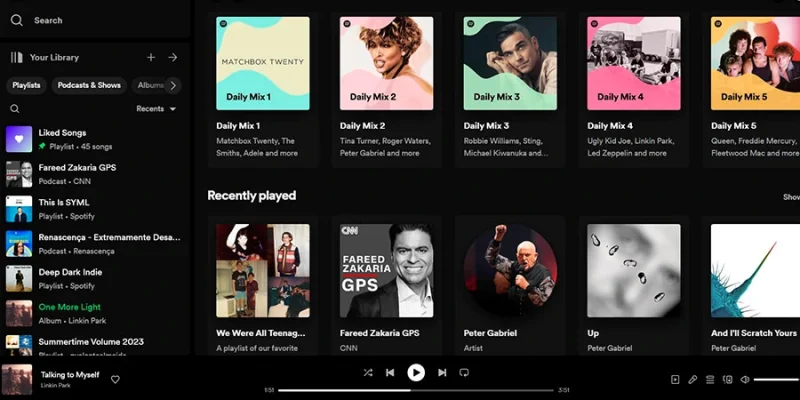800x400 pixels.
Task: Open the Talking to Myself now-playing cover
Action: point(17,380)
